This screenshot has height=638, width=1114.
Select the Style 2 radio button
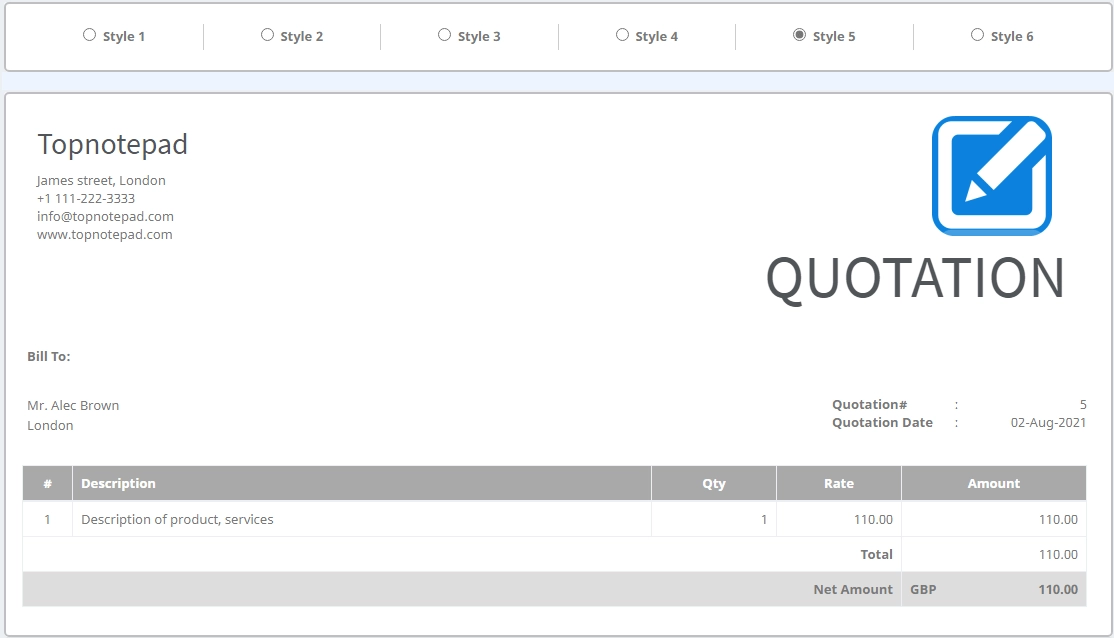pyautogui.click(x=267, y=35)
